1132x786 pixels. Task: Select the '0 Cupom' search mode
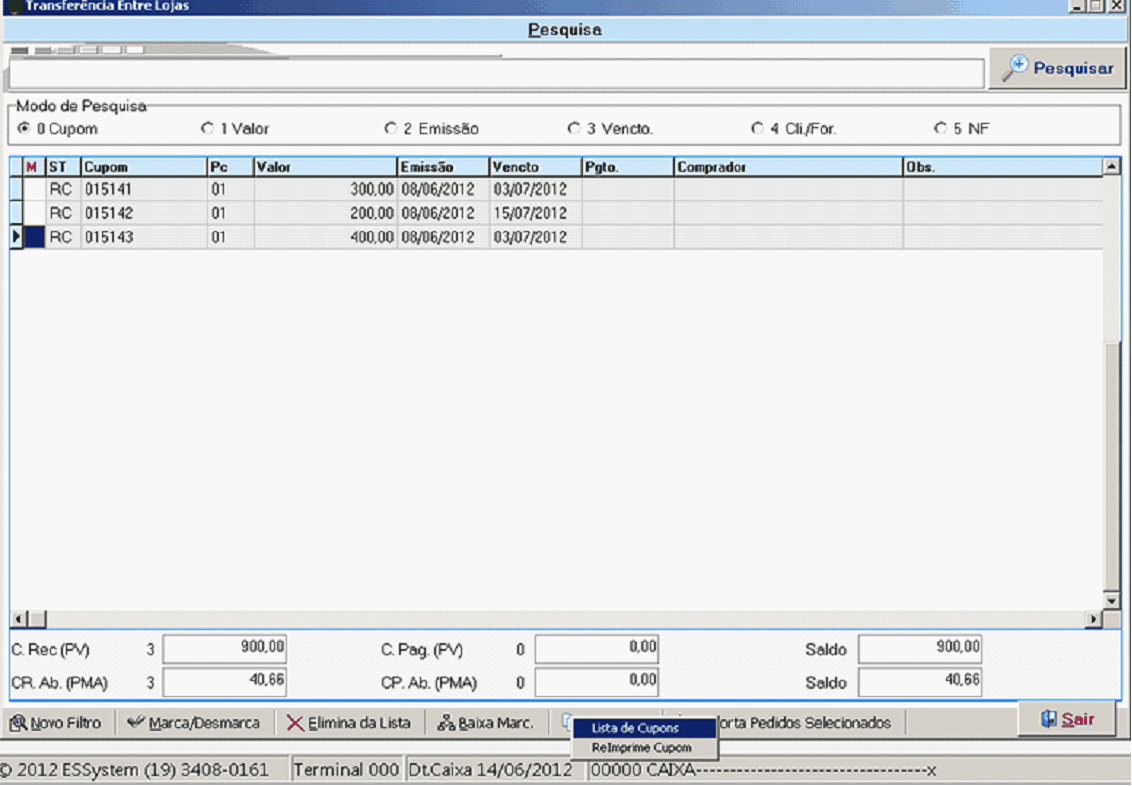pos(24,129)
